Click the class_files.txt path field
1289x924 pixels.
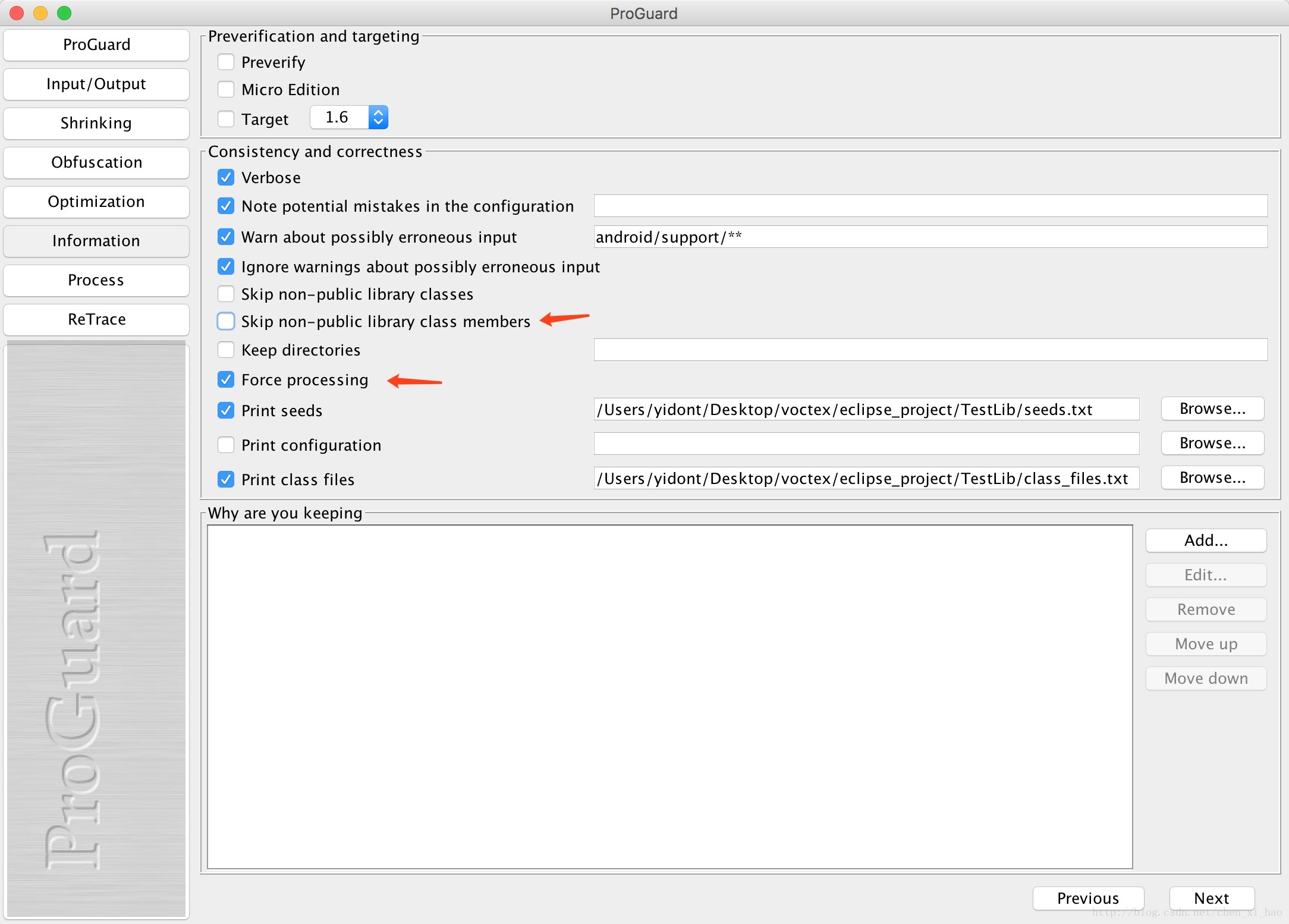[x=866, y=479]
